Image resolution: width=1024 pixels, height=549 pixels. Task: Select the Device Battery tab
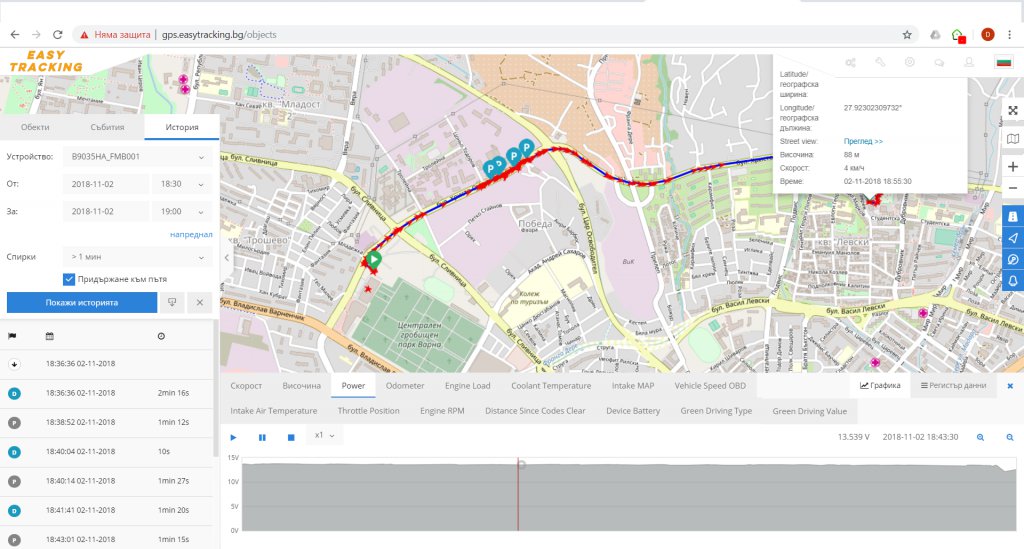point(633,411)
